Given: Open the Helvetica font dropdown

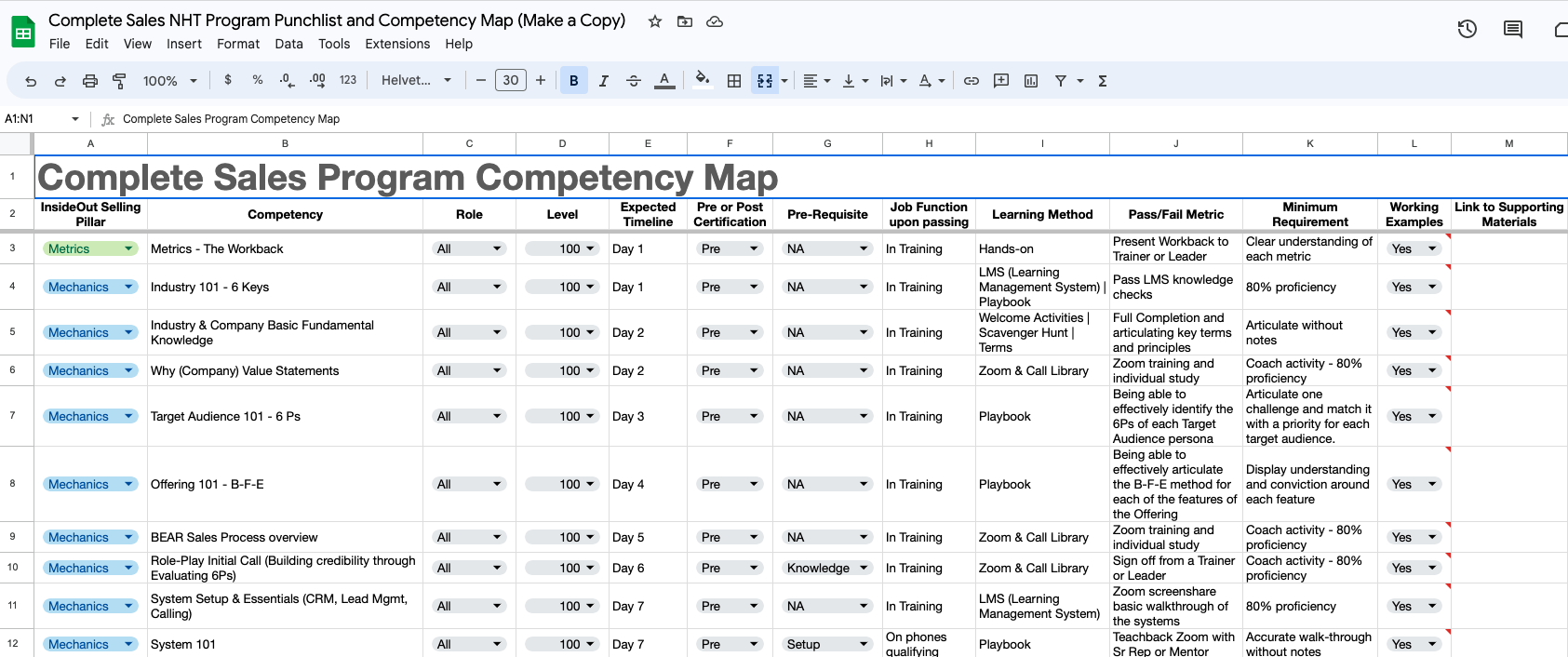Looking at the screenshot, I should [x=416, y=81].
